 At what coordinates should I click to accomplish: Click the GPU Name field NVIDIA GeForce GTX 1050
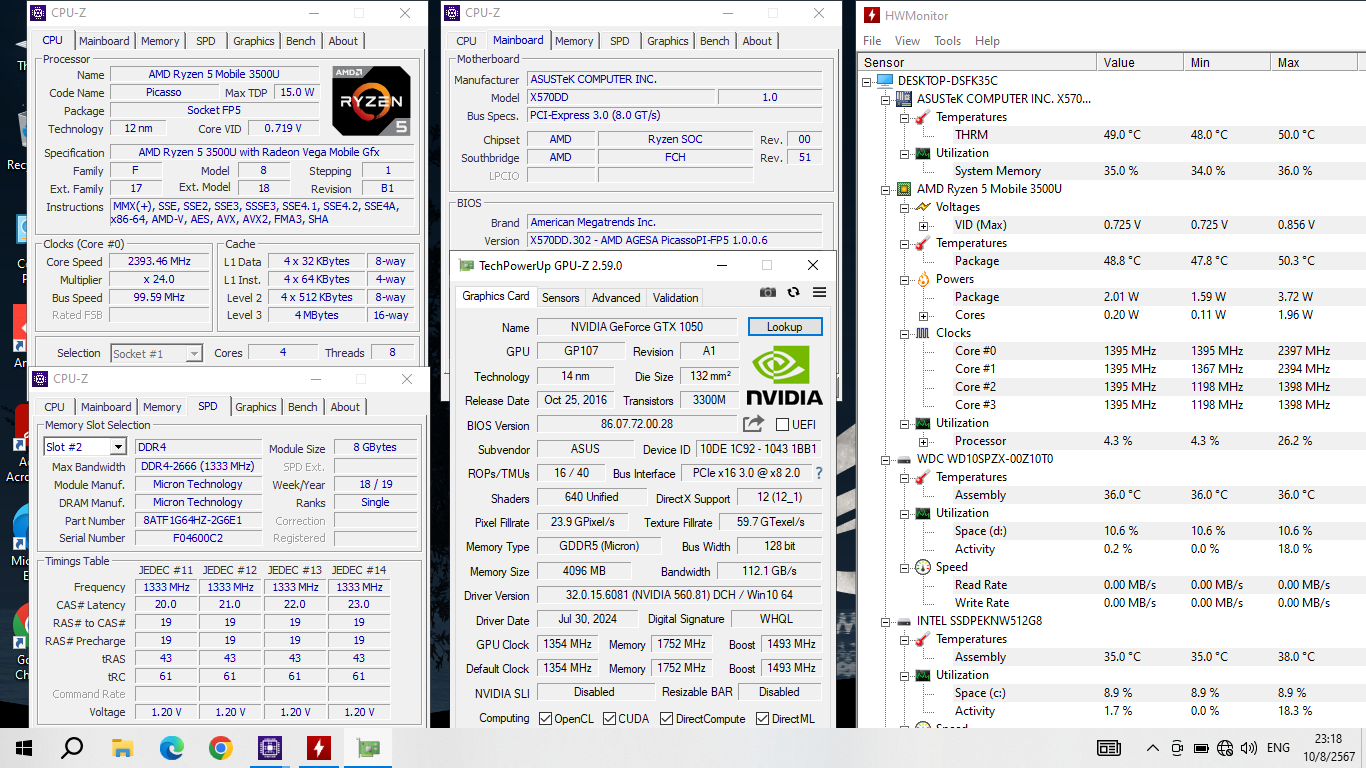(x=637, y=327)
